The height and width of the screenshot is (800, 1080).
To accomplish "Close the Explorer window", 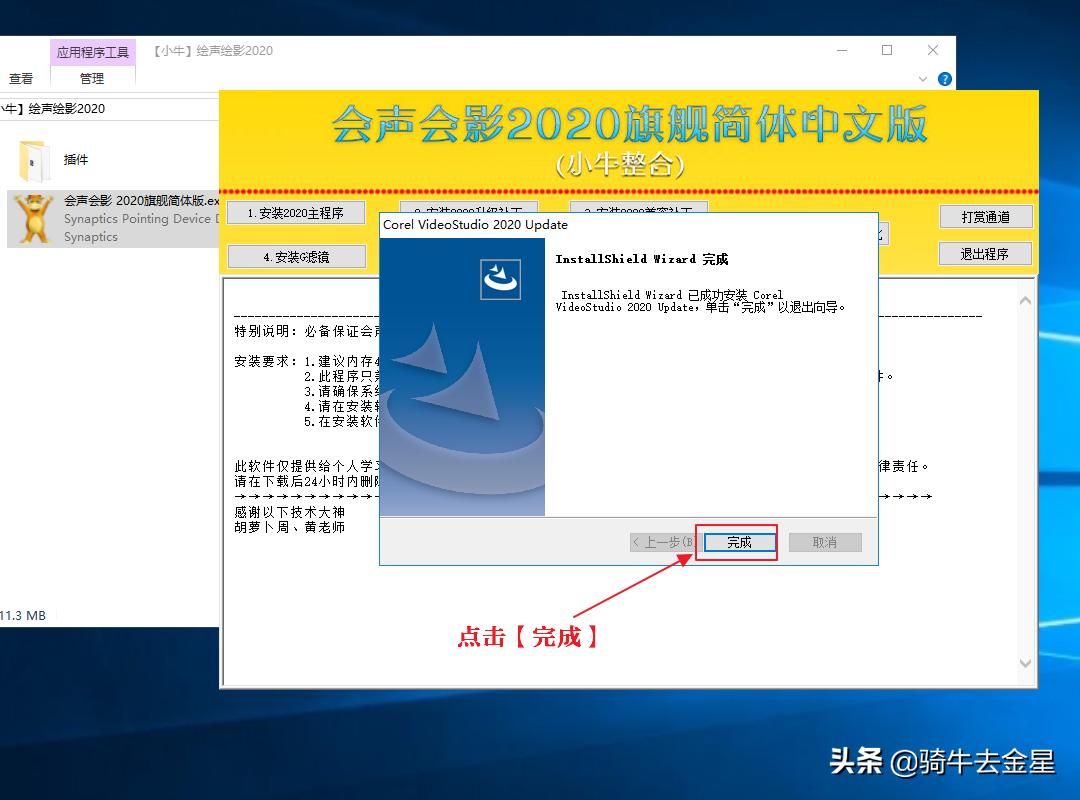I will tap(933, 50).
